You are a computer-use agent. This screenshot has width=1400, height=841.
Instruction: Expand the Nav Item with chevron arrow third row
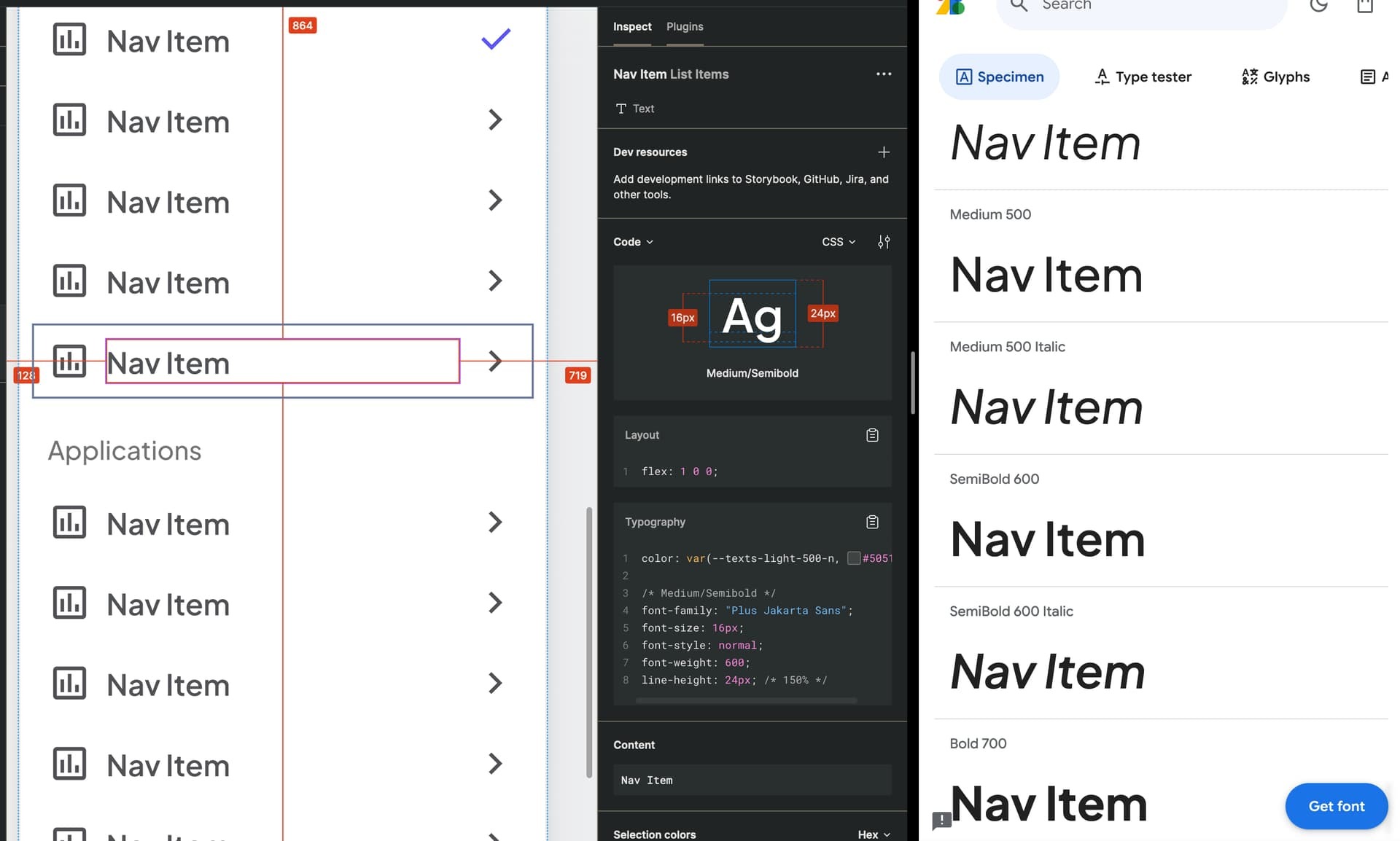[x=495, y=199]
